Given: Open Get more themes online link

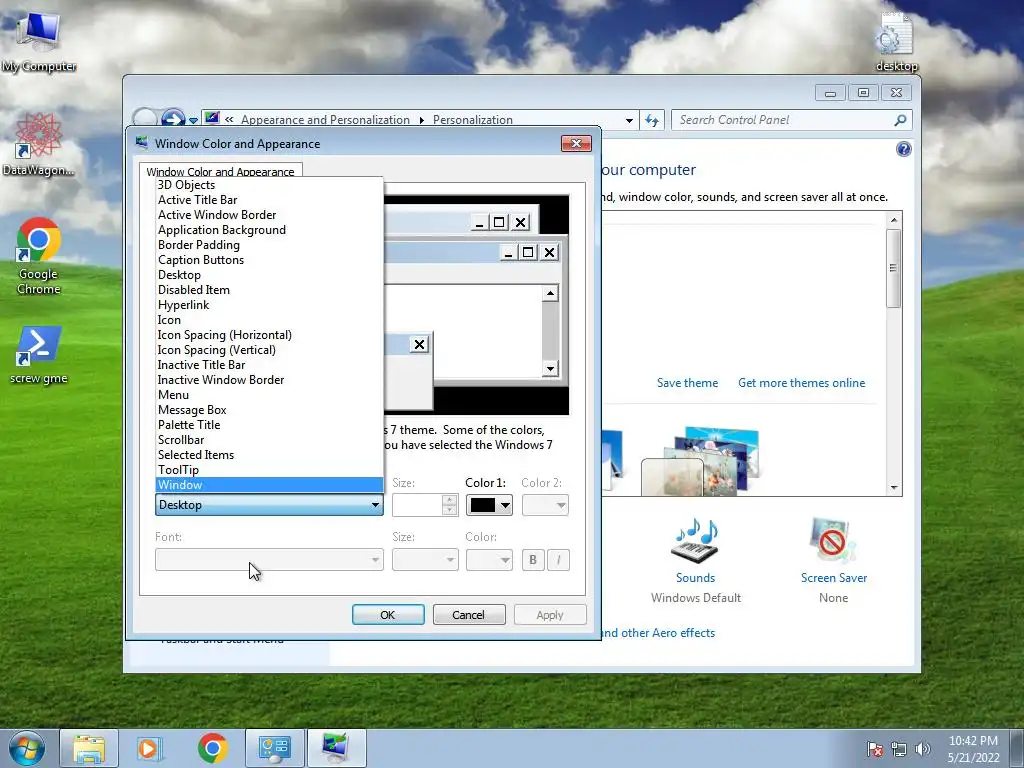Looking at the screenshot, I should click(801, 383).
